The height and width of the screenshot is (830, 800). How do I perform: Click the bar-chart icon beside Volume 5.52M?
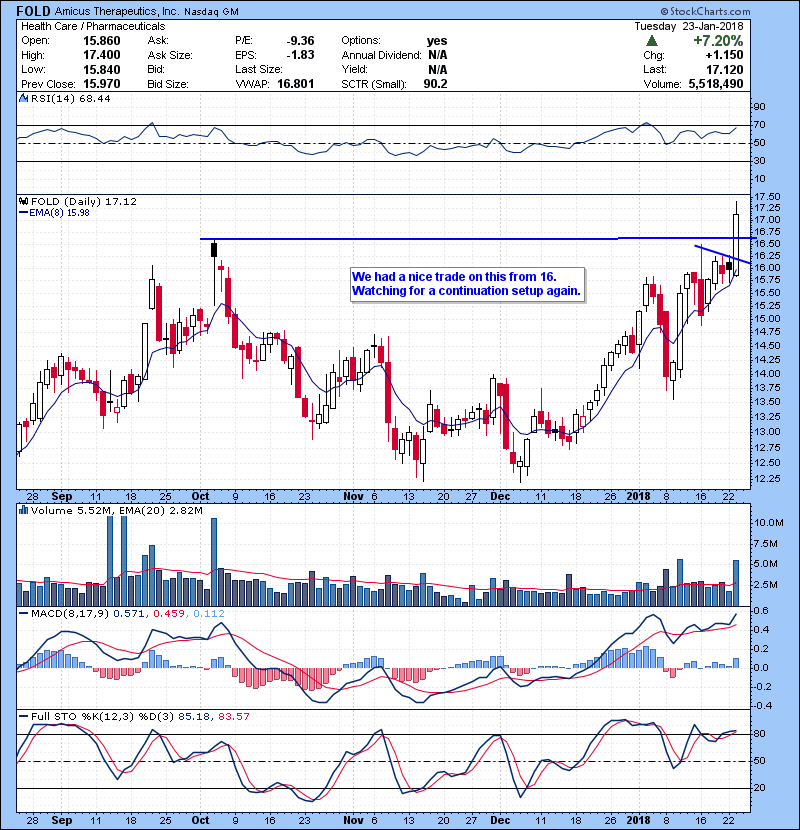(x=23, y=510)
